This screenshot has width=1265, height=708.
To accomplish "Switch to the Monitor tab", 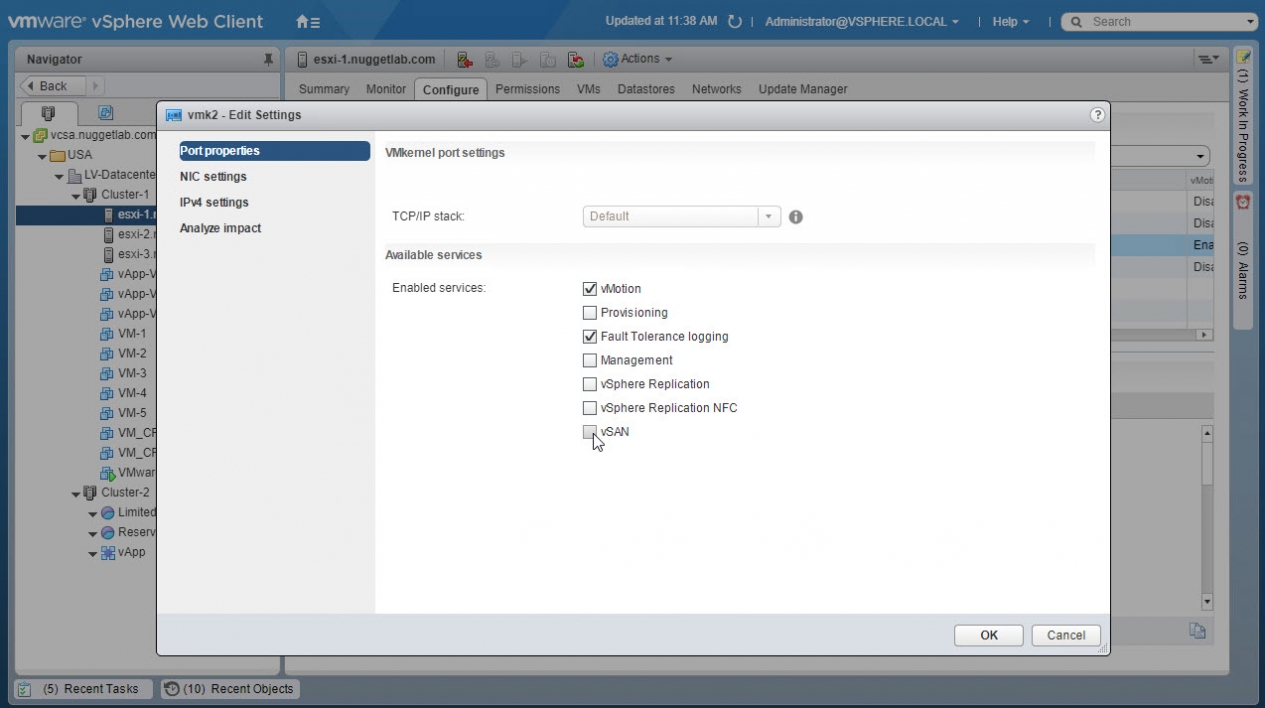I will pos(386,89).
